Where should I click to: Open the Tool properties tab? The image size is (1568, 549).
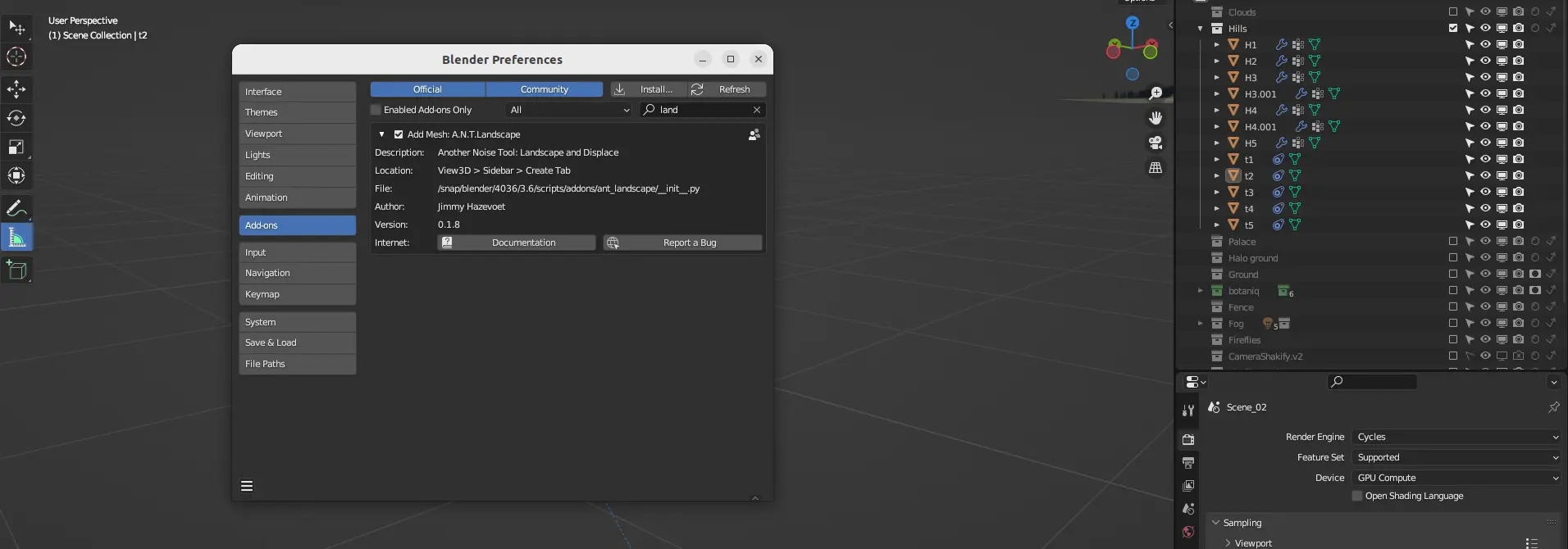[1188, 410]
